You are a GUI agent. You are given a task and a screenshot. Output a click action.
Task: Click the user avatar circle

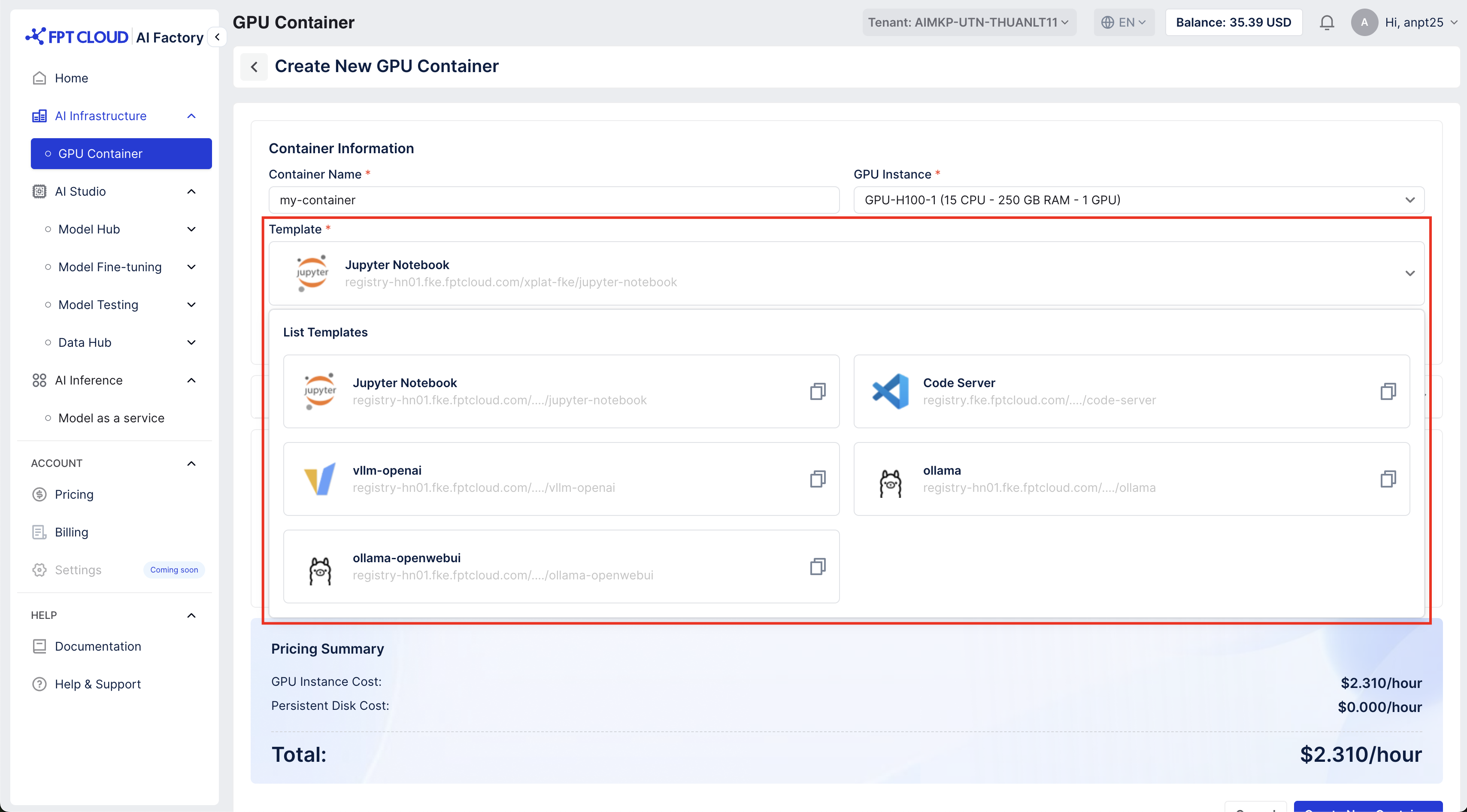coord(1364,22)
